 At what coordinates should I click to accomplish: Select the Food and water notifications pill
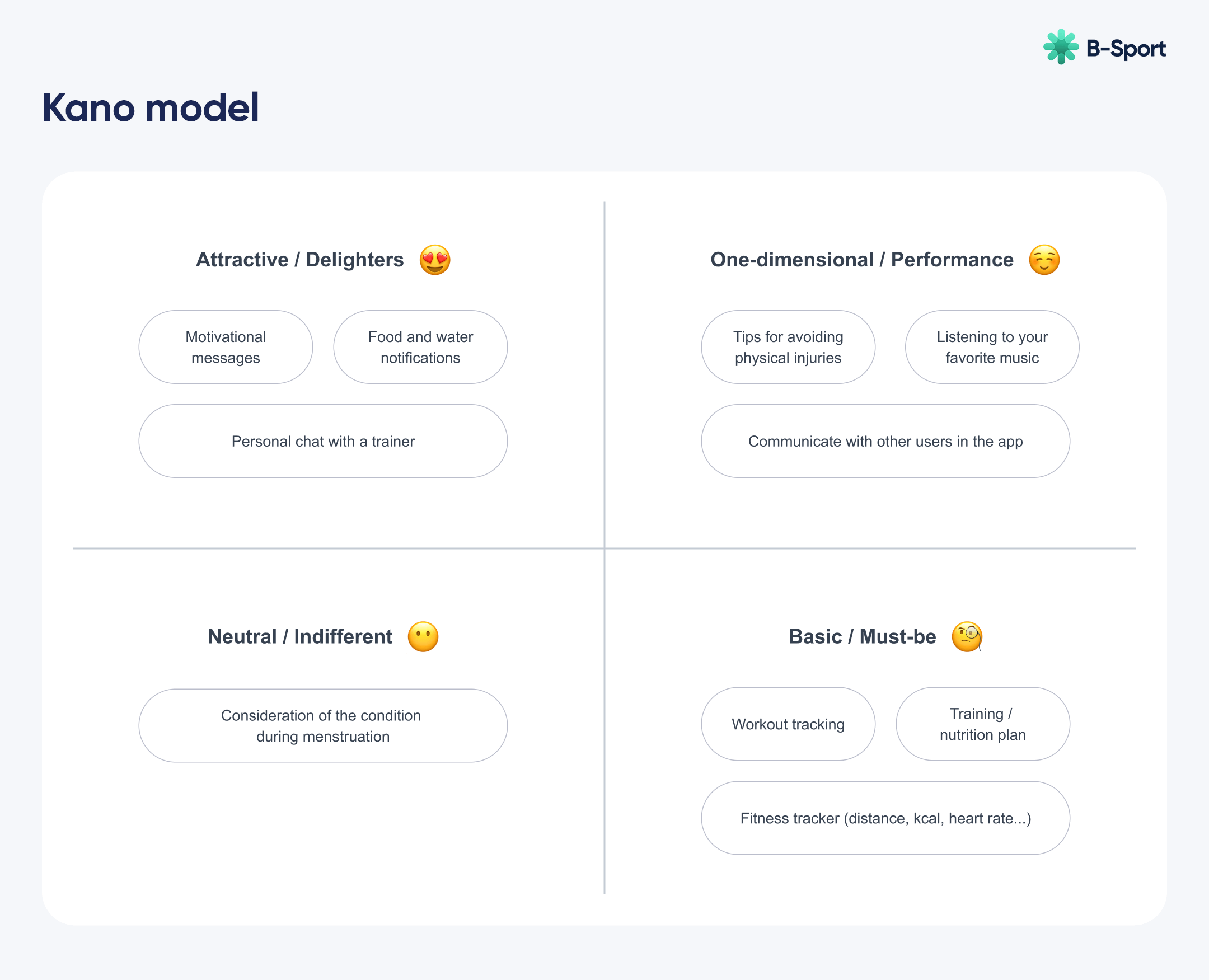420,347
